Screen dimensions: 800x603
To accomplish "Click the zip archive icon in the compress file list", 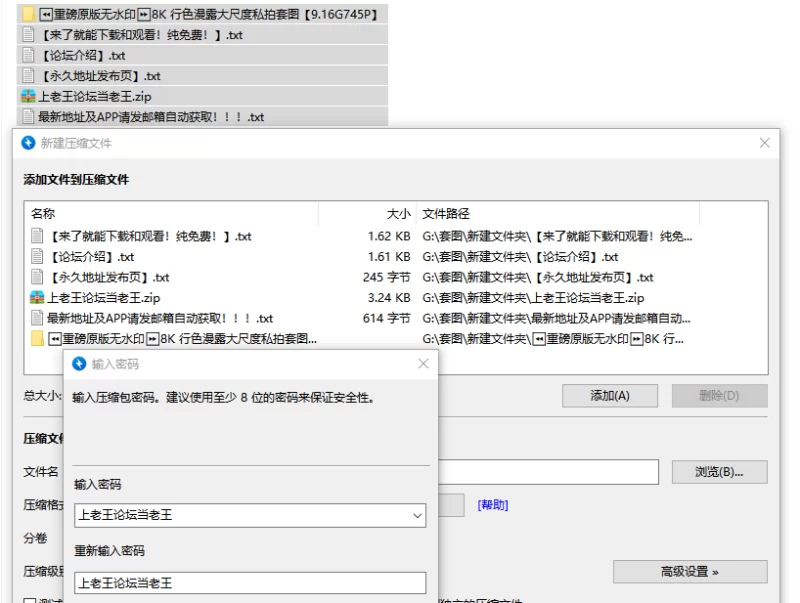I will (x=38, y=298).
